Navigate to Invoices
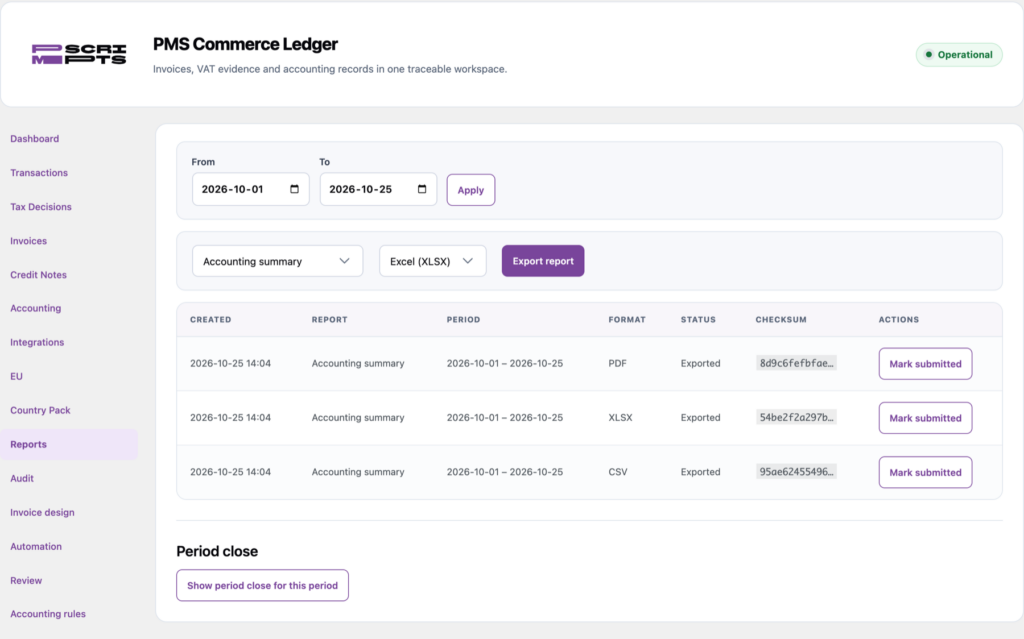This screenshot has width=1024, height=639. coord(29,240)
